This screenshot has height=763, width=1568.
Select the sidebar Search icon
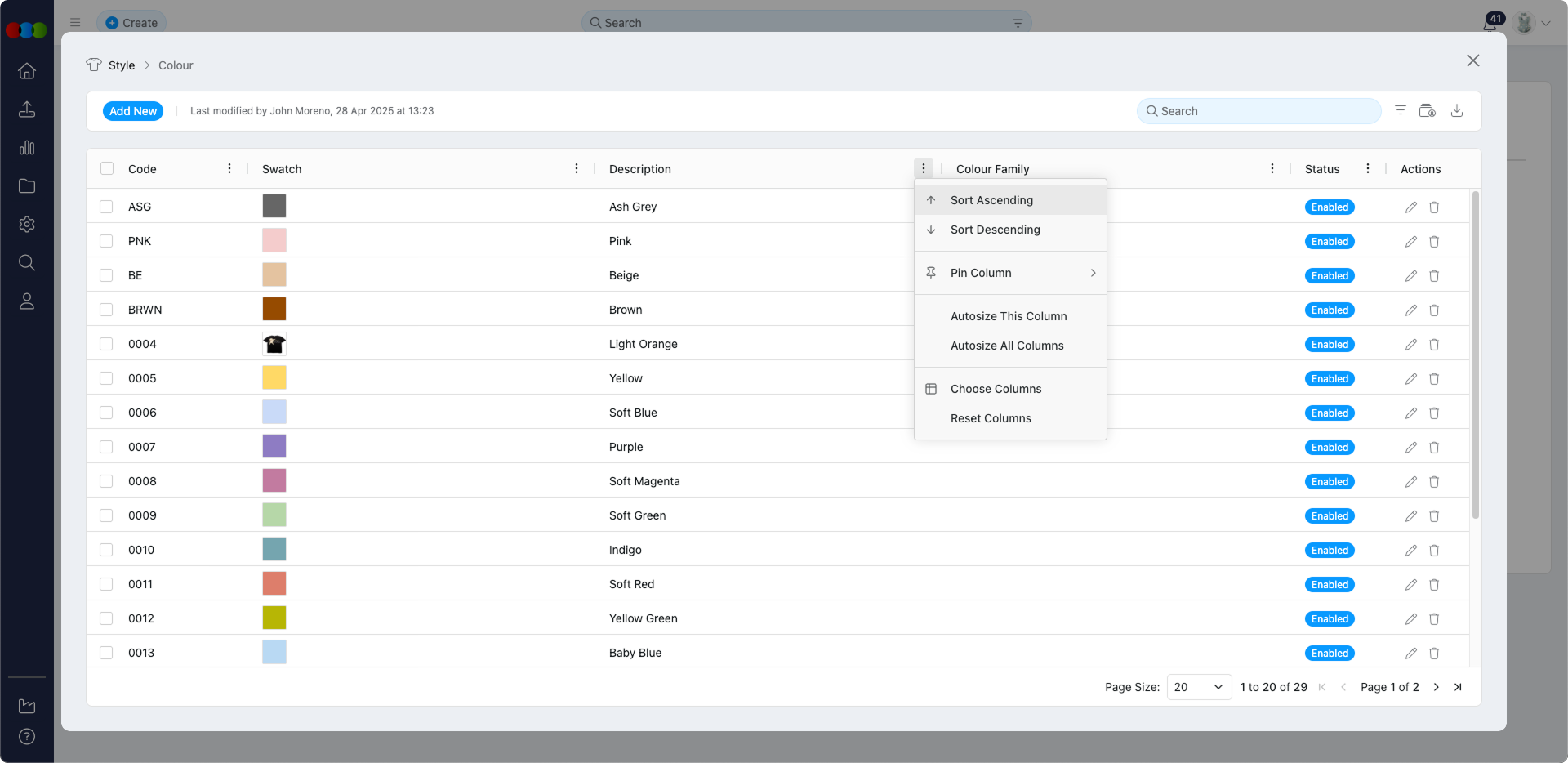[27, 262]
